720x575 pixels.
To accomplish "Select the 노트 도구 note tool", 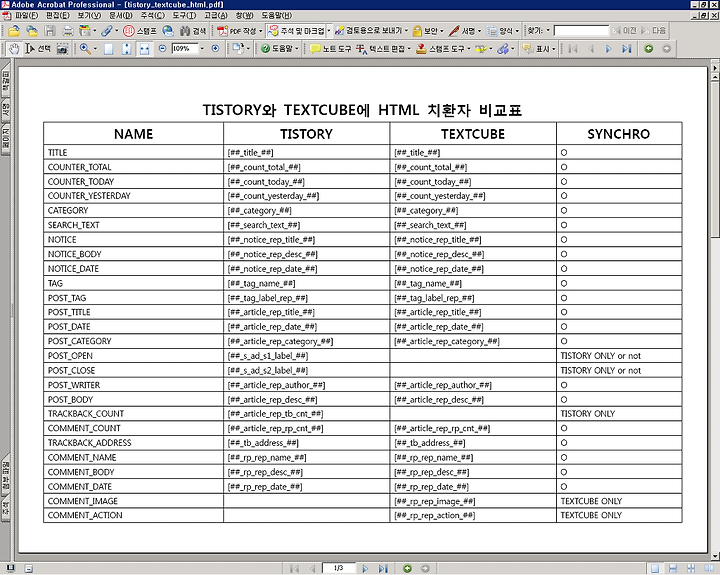I will click(331, 49).
